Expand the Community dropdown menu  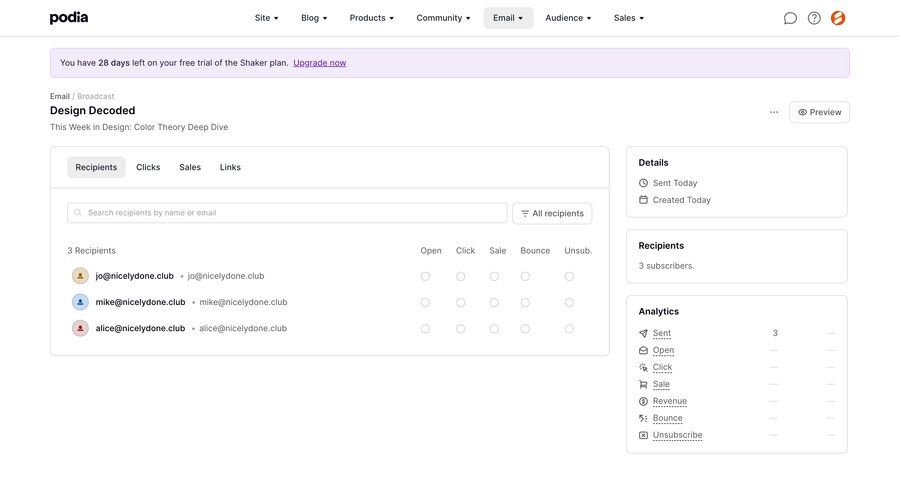[x=443, y=18]
